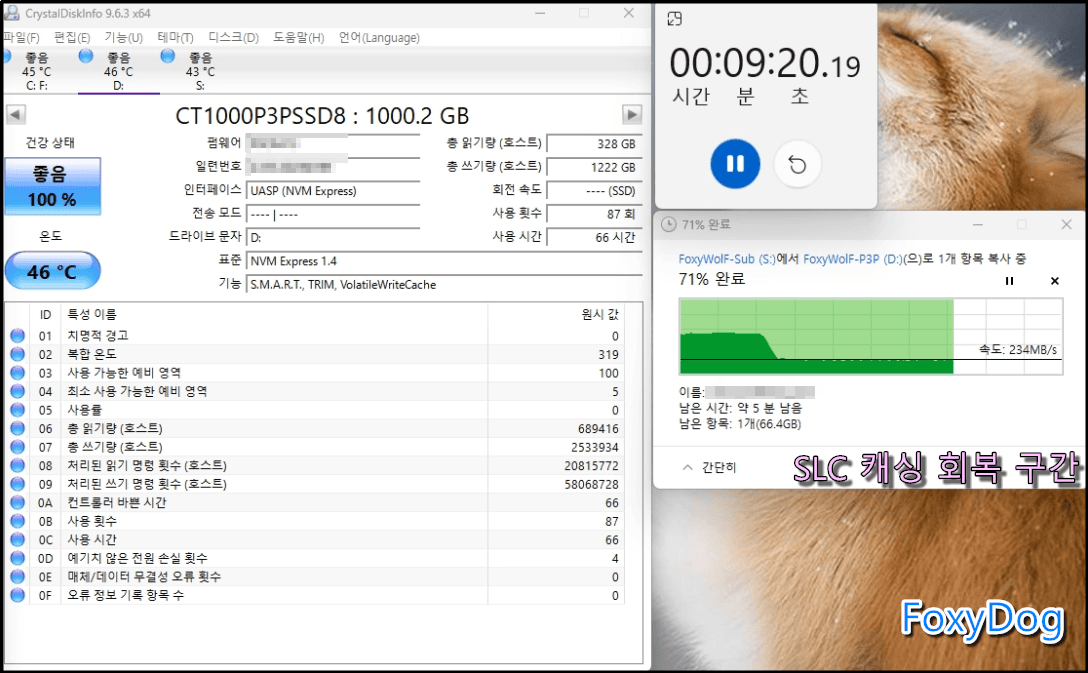Viewport: 1088px width, 673px height.
Task: Click status icon of row 07 총 쓰기량
Action: coord(18,447)
